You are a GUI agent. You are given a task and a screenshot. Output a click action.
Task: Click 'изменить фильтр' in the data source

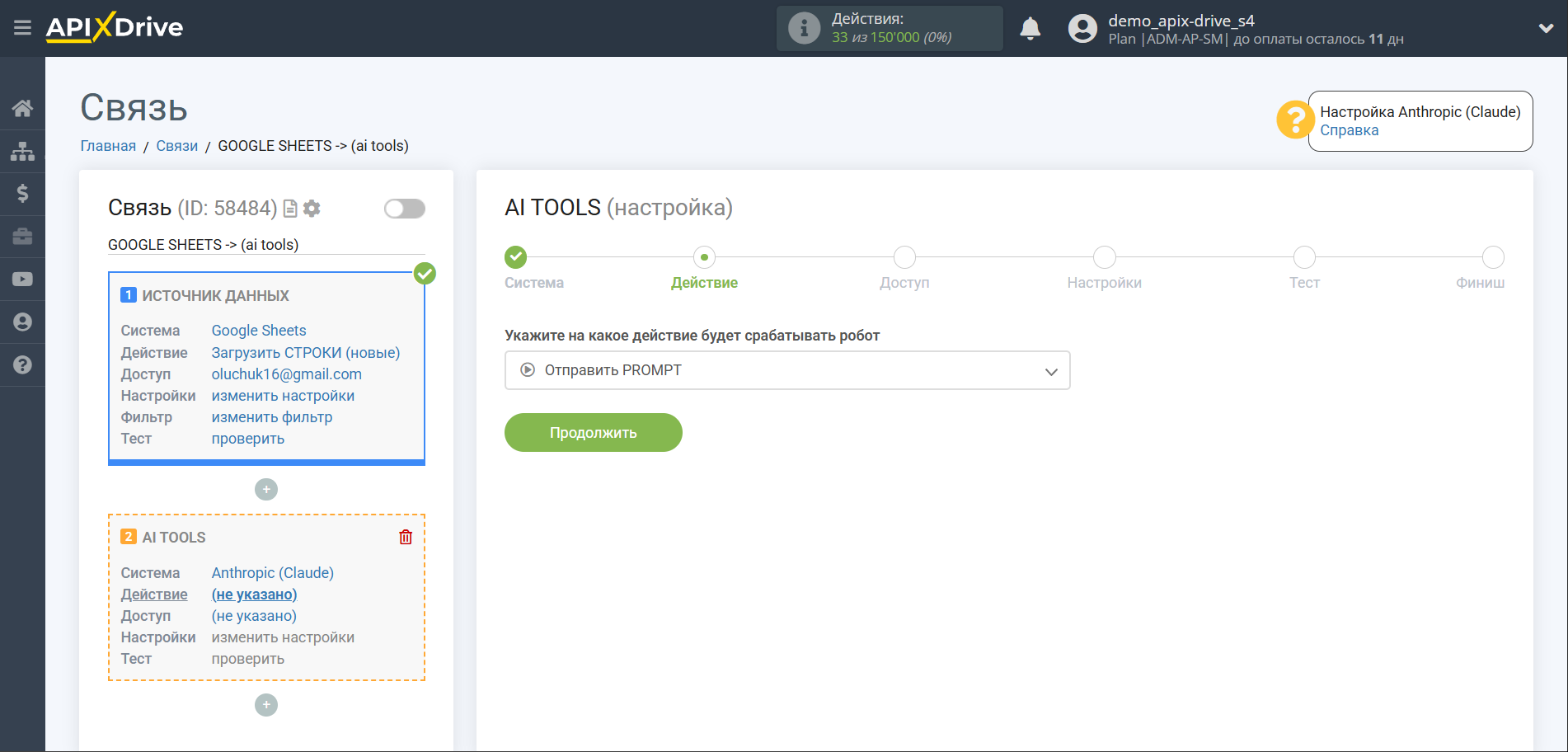pyautogui.click(x=271, y=417)
